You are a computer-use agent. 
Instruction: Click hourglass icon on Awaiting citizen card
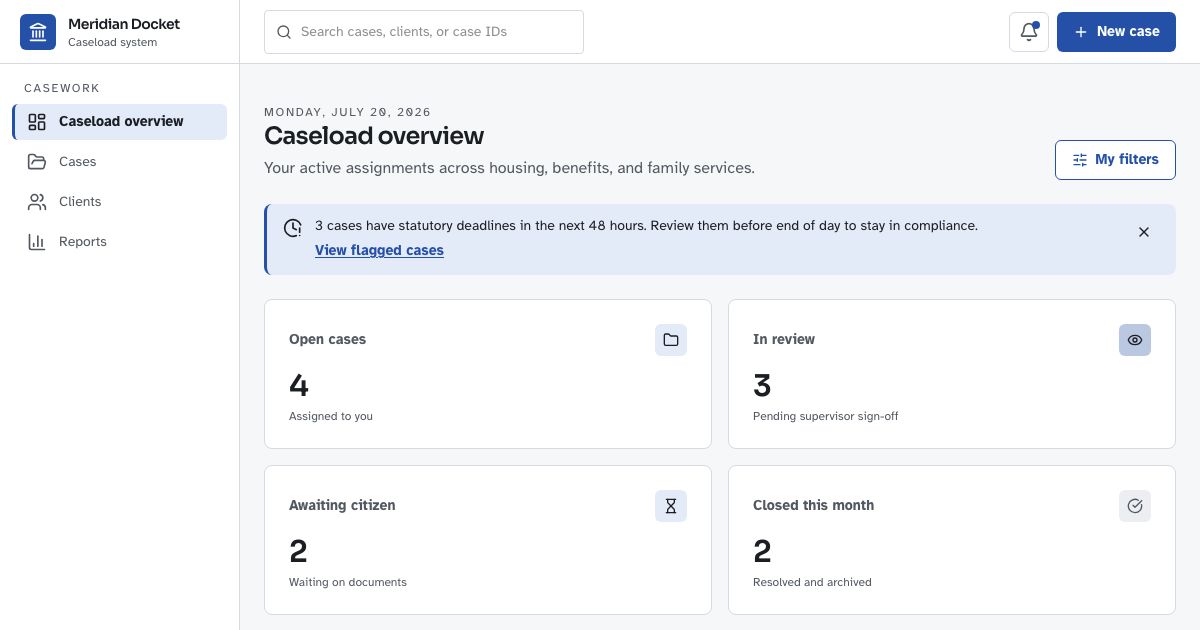coord(671,506)
